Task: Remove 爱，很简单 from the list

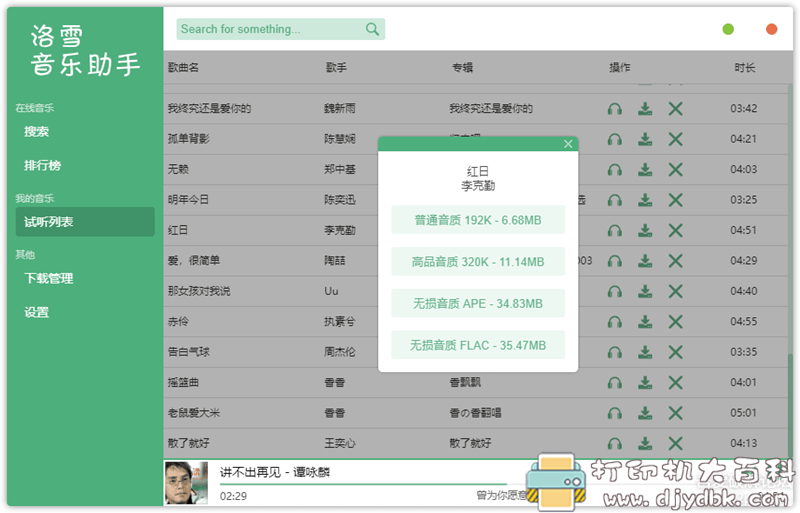Action: click(x=676, y=261)
